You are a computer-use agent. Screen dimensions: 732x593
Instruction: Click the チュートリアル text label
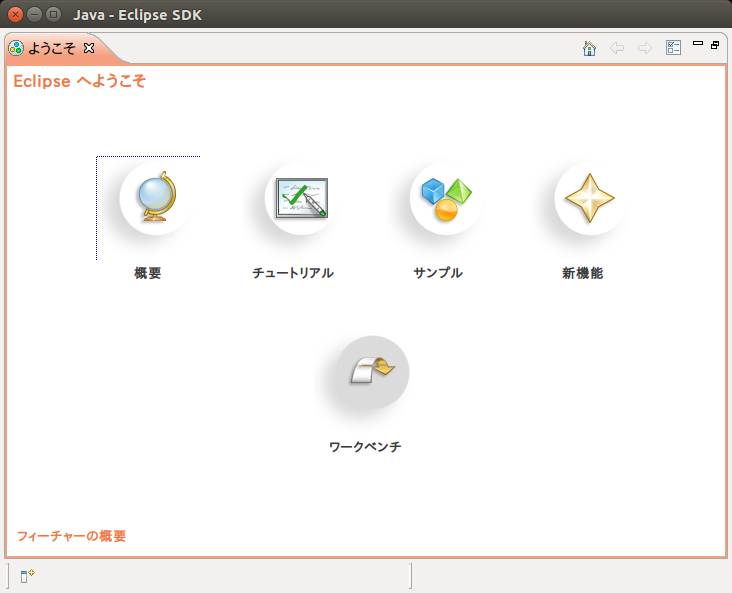293,273
